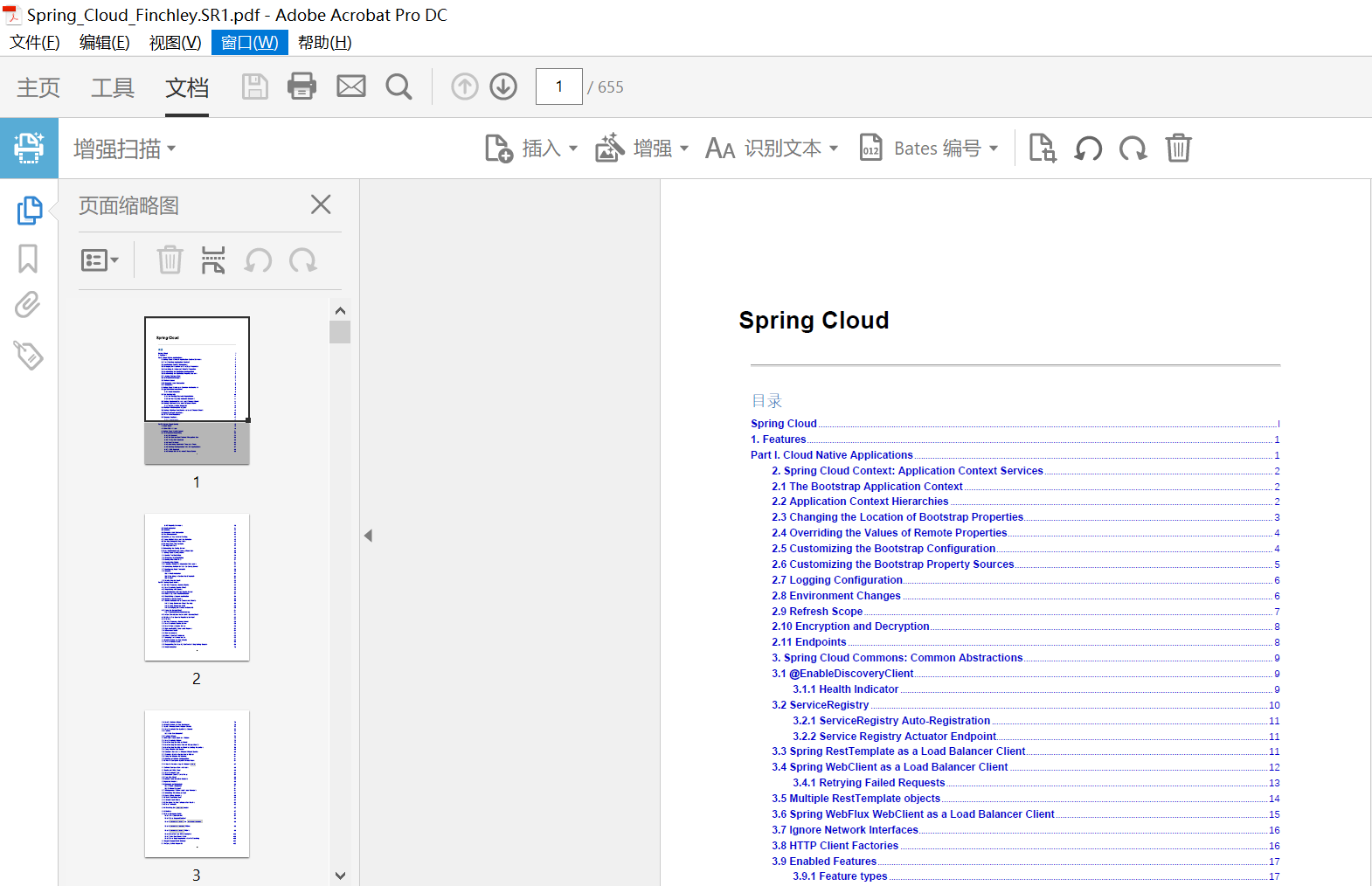This screenshot has height=886, width=1372.
Task: Click the page number input field
Action: point(559,87)
